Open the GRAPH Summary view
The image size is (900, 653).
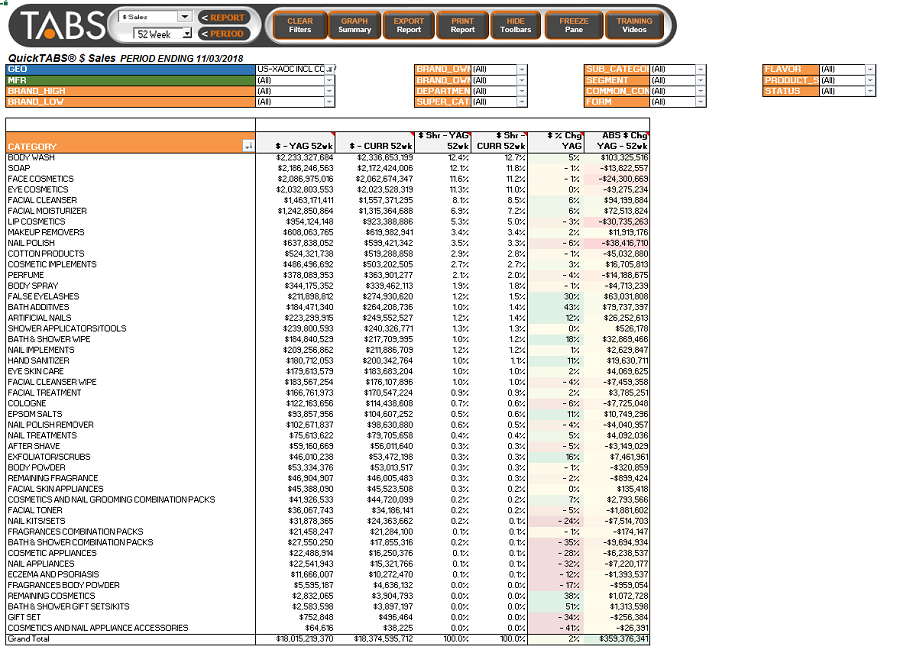[x=354, y=25]
